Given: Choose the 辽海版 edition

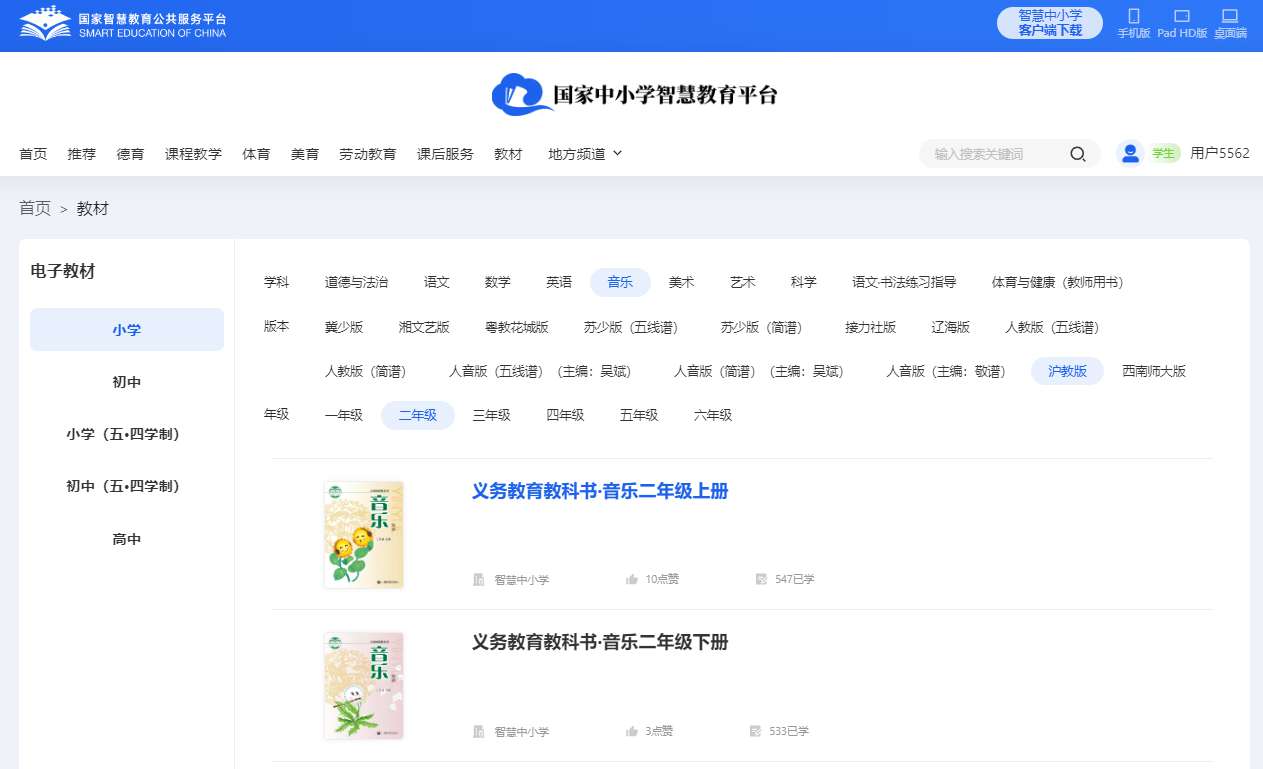Looking at the screenshot, I should click(951, 327).
